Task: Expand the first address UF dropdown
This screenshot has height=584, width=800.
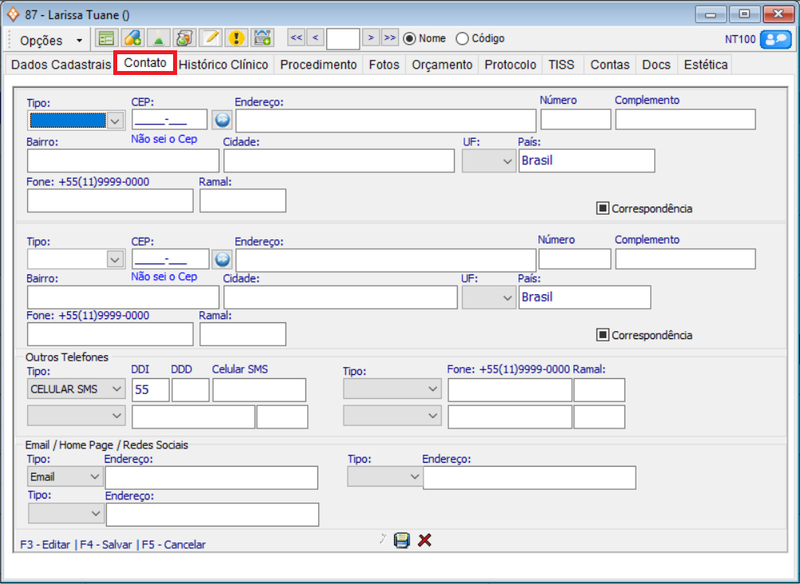Action: tap(488, 161)
